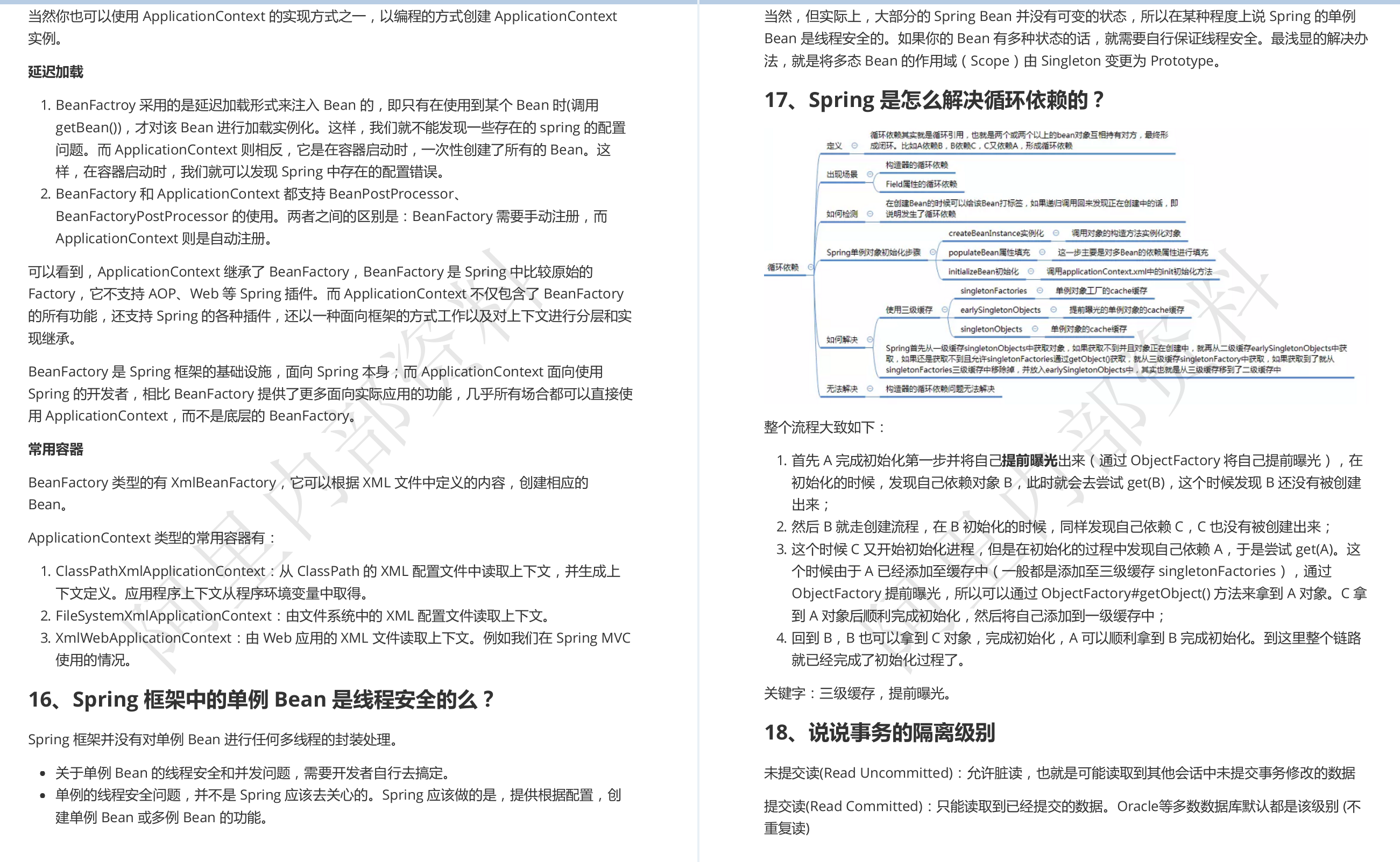Collapse the 如何检测 branch circle
This screenshot has width=1400, height=862.
coord(869,214)
